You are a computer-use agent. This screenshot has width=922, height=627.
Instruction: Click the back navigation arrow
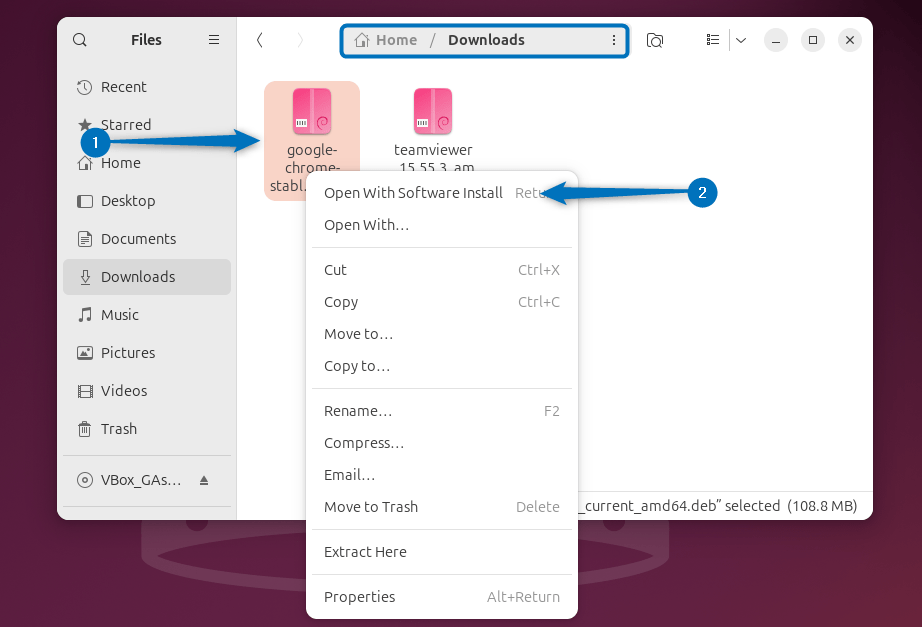pyautogui.click(x=260, y=40)
